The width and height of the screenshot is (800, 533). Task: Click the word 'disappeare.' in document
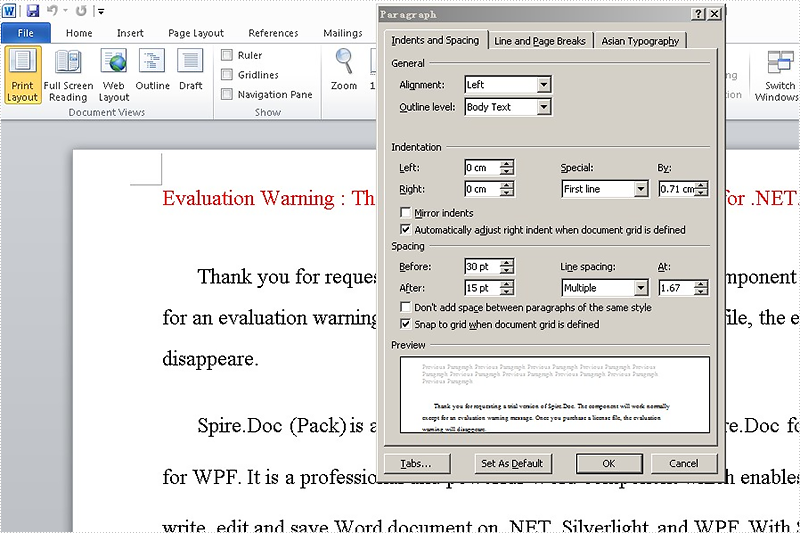pyautogui.click(x=210, y=359)
